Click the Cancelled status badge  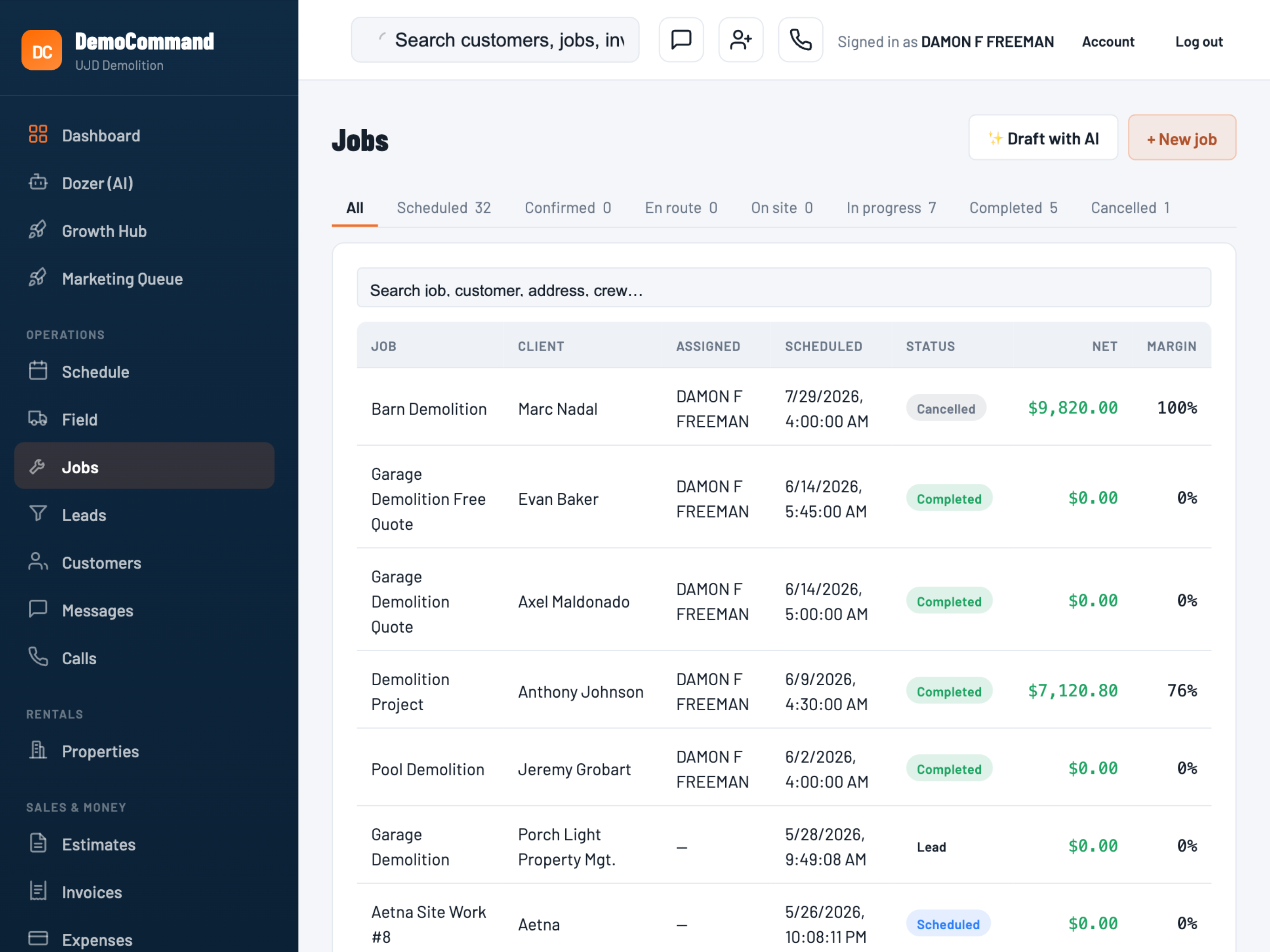pyautogui.click(x=946, y=408)
